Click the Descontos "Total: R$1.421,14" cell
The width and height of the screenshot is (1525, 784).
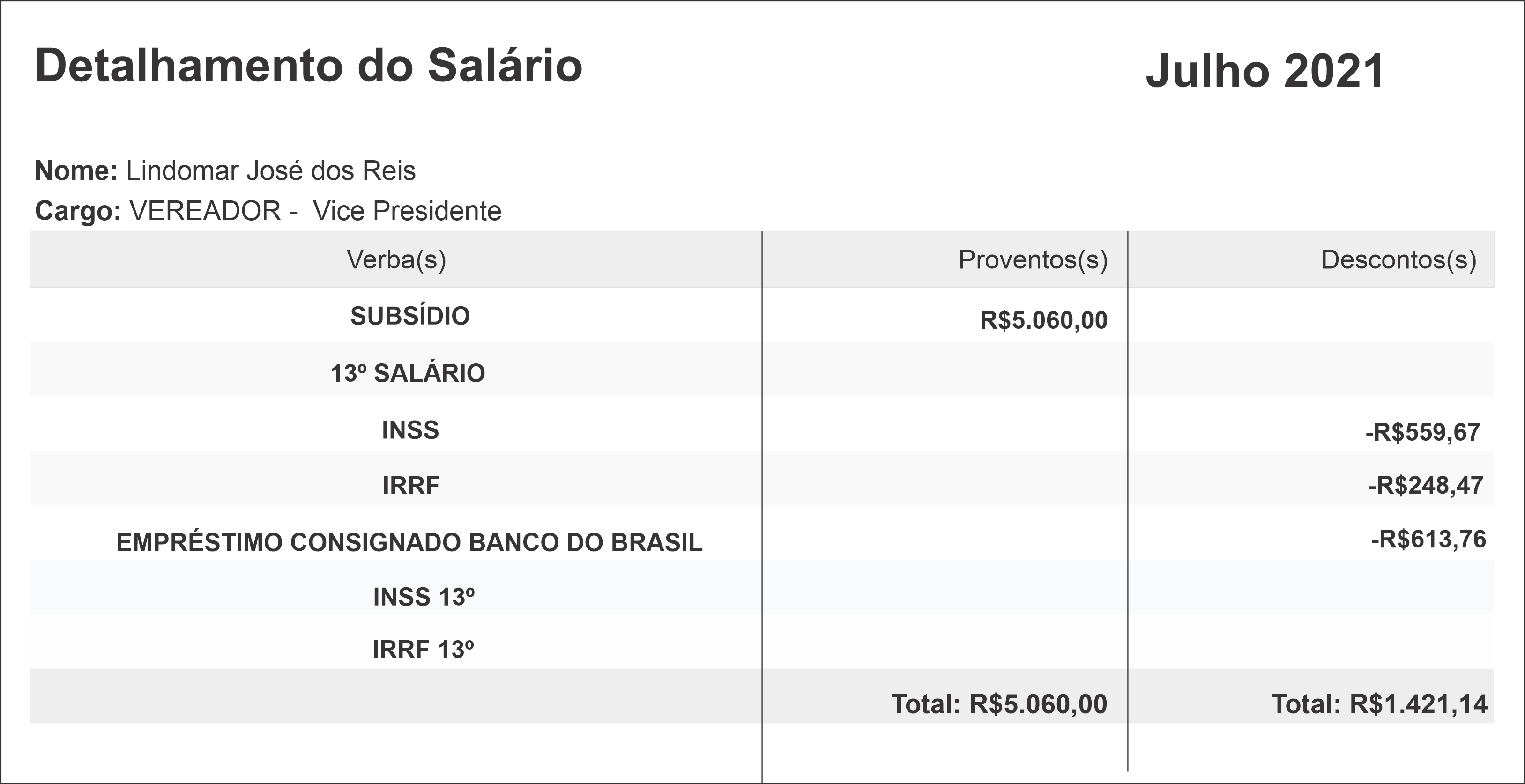pyautogui.click(x=1379, y=704)
